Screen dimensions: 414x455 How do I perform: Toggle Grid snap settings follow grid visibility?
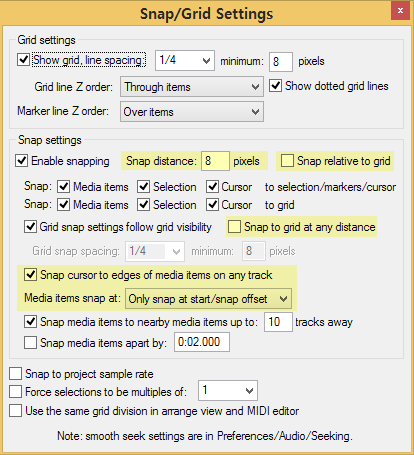point(30,227)
